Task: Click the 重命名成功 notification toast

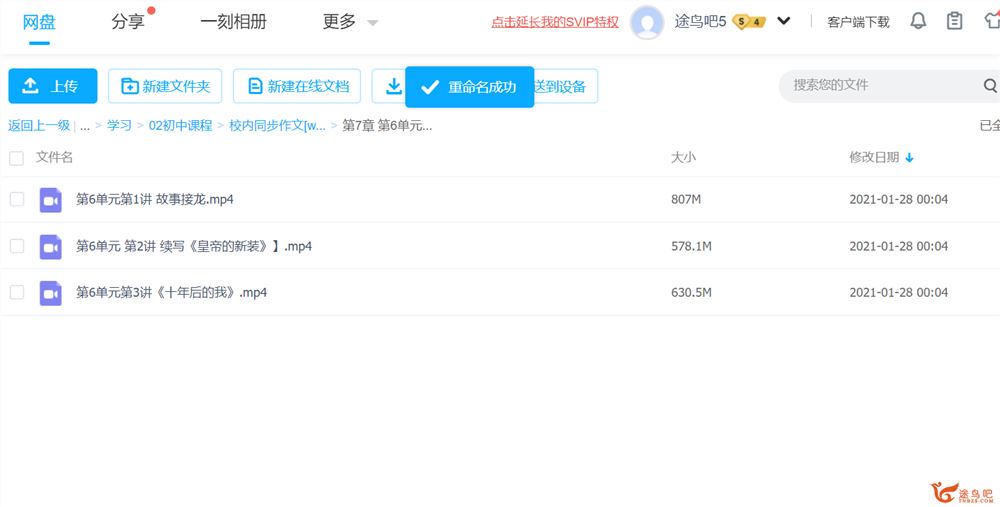Action: [x=469, y=87]
